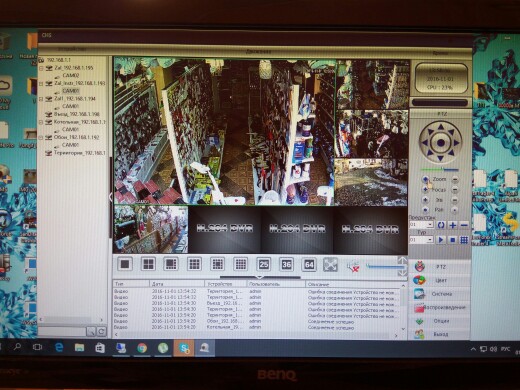Click the Focus minus button

(x=455, y=190)
